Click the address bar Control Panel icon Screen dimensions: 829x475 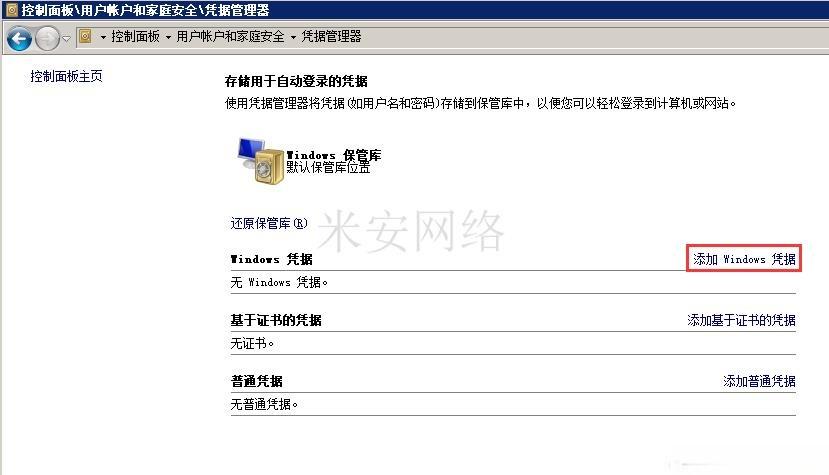click(85, 36)
